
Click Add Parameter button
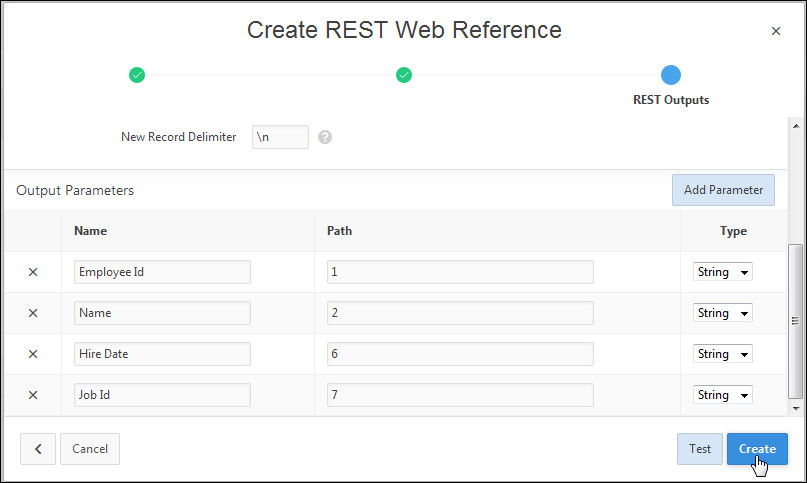pyautogui.click(x=723, y=190)
